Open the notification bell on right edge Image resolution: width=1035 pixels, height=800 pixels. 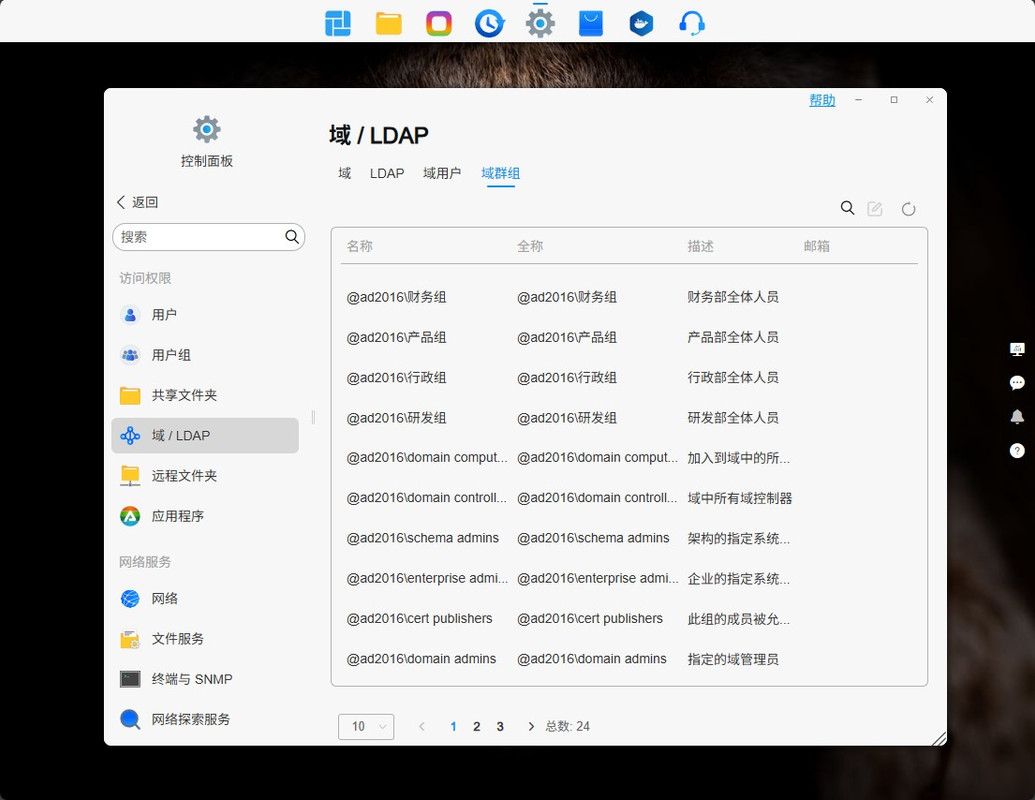pyautogui.click(x=1017, y=417)
